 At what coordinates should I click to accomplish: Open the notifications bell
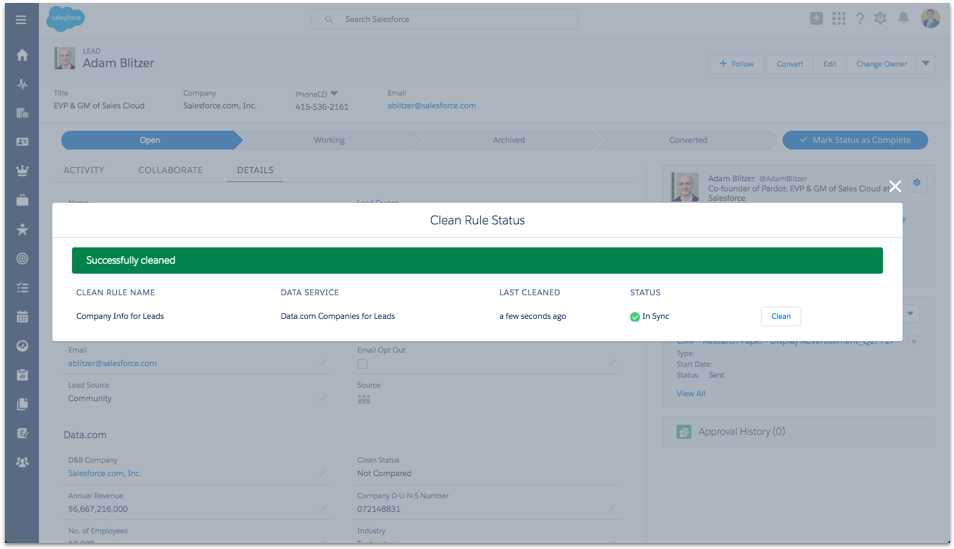click(904, 18)
